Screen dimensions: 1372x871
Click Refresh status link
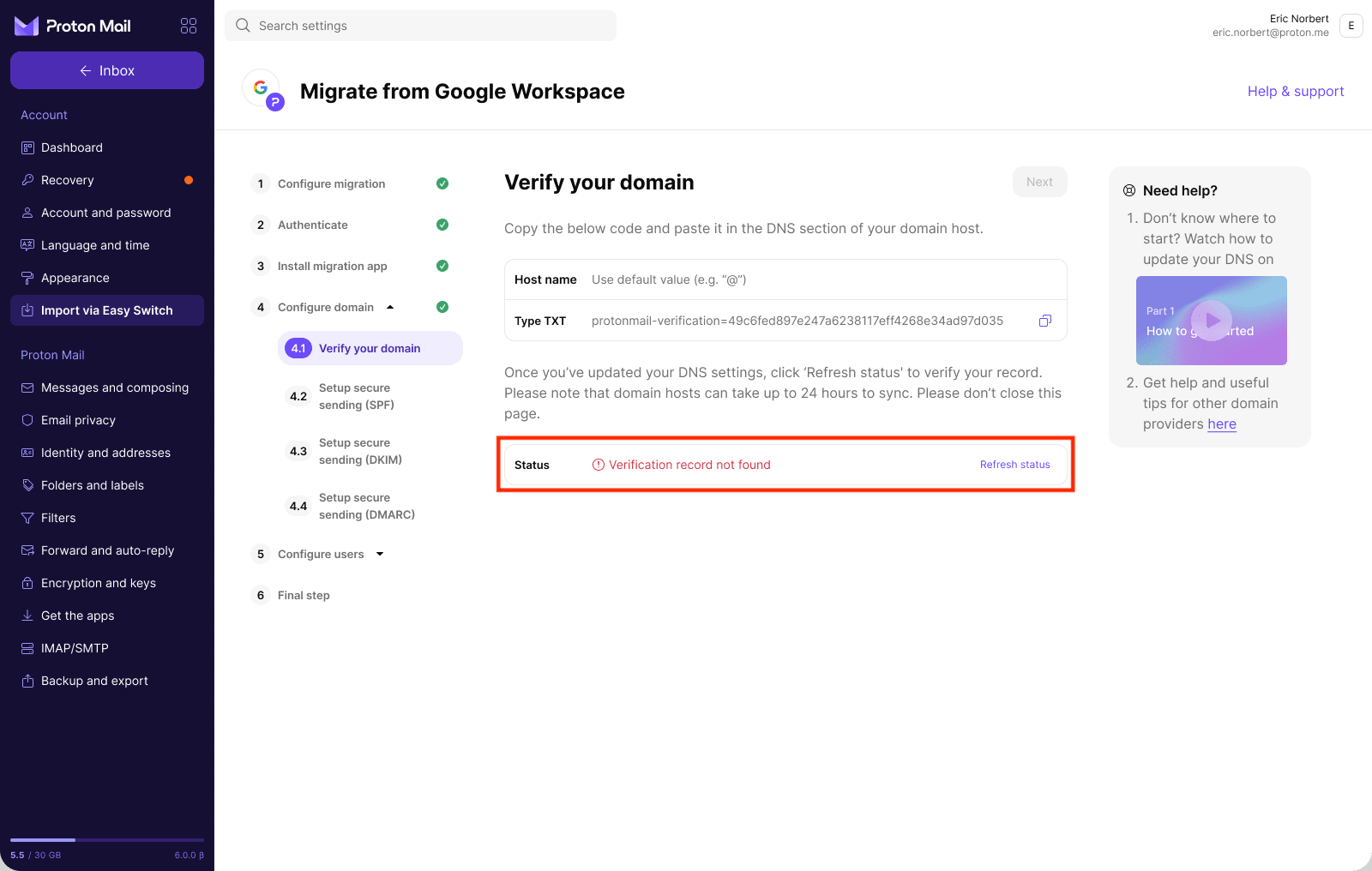(x=1015, y=465)
